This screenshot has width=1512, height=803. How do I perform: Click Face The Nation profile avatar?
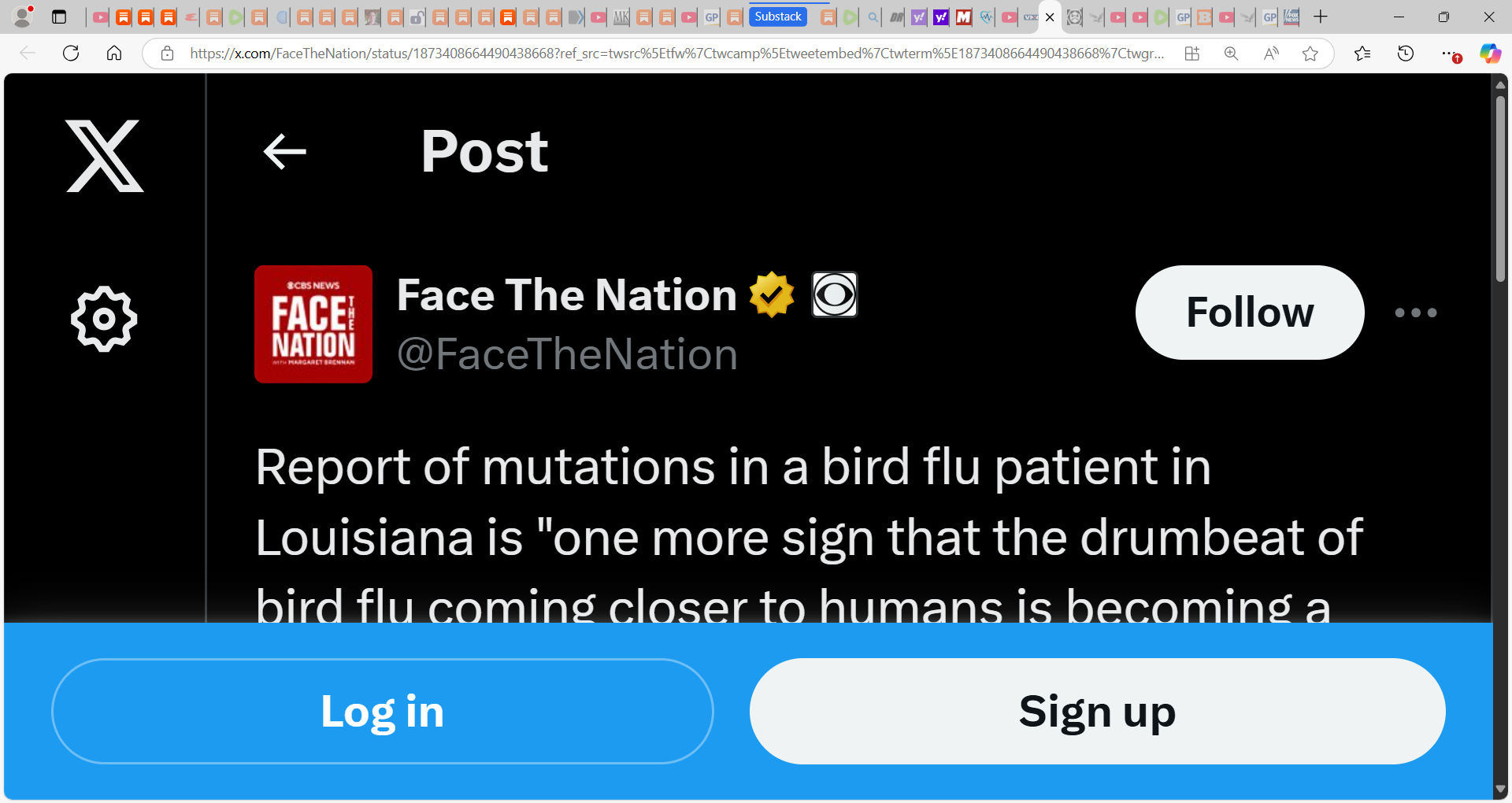click(x=313, y=324)
